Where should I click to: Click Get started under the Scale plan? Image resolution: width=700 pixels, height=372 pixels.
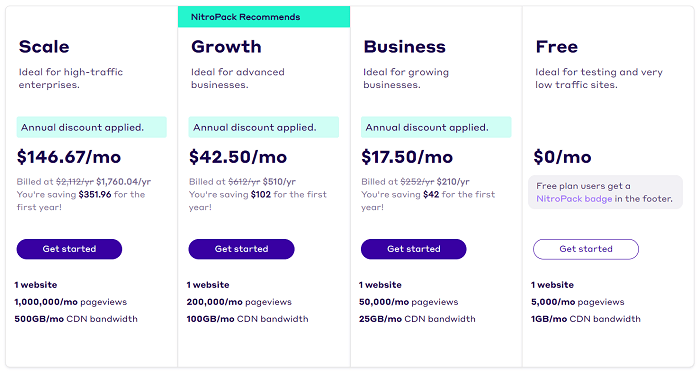(69, 249)
